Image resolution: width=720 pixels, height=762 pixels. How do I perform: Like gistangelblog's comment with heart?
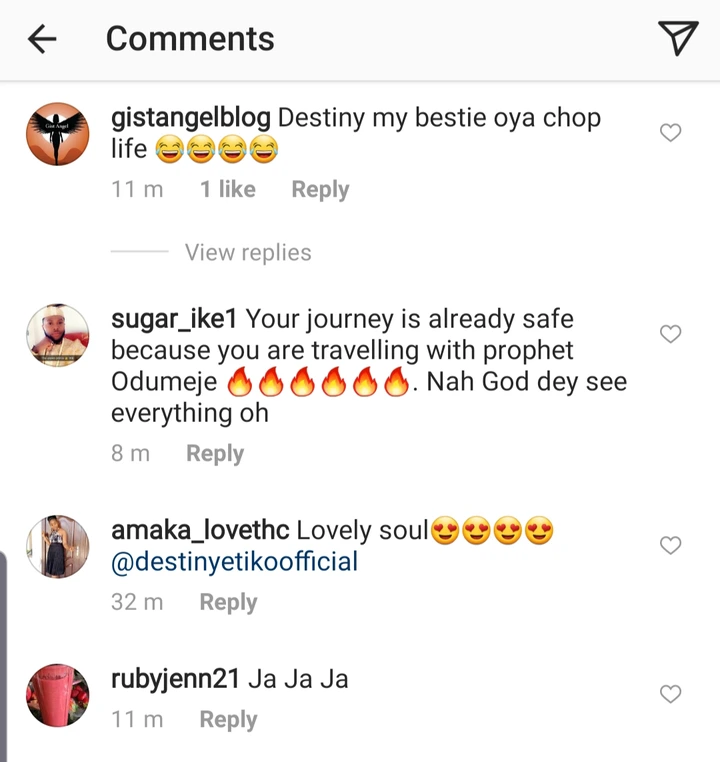click(x=671, y=132)
